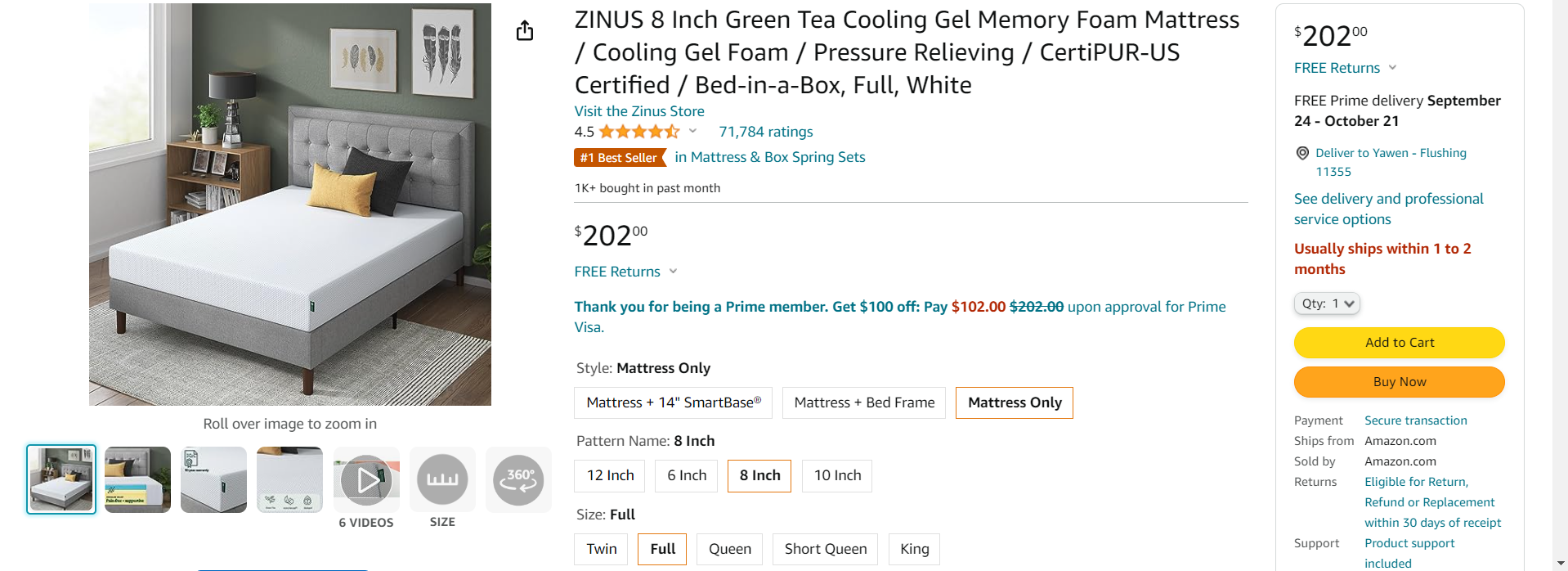Choose the Queen size option

[729, 549]
